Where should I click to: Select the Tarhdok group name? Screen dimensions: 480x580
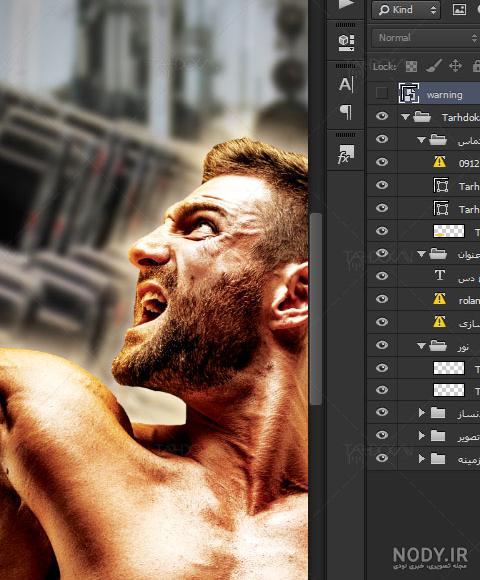[461, 118]
